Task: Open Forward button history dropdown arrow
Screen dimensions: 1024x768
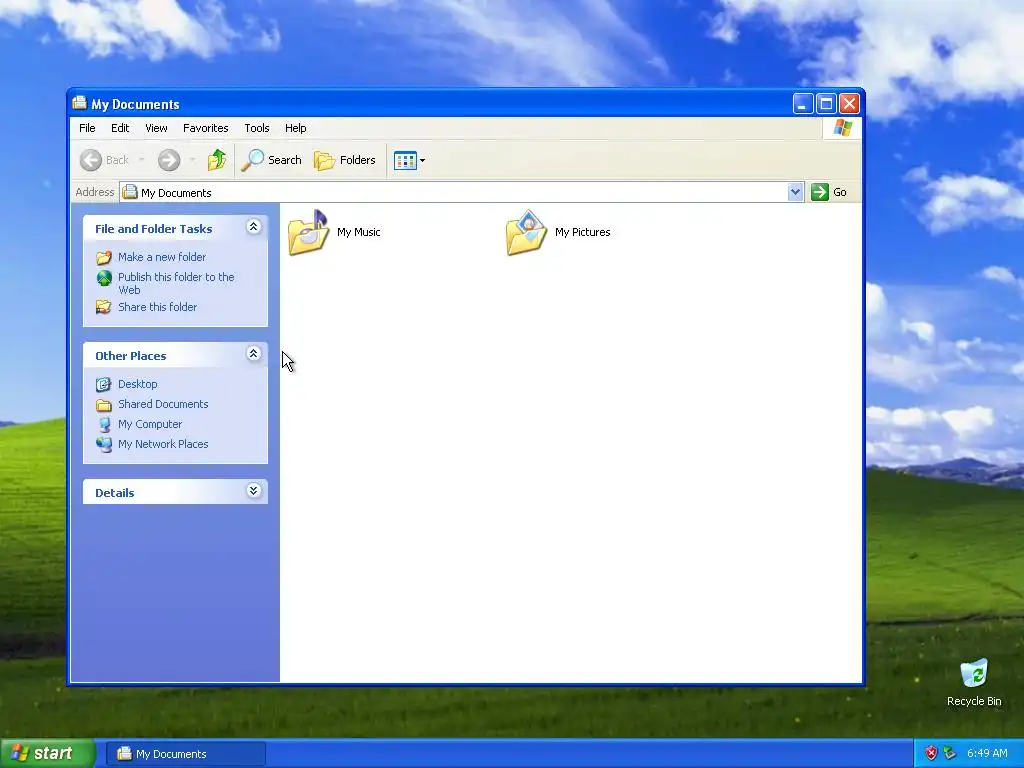Action: click(x=192, y=160)
